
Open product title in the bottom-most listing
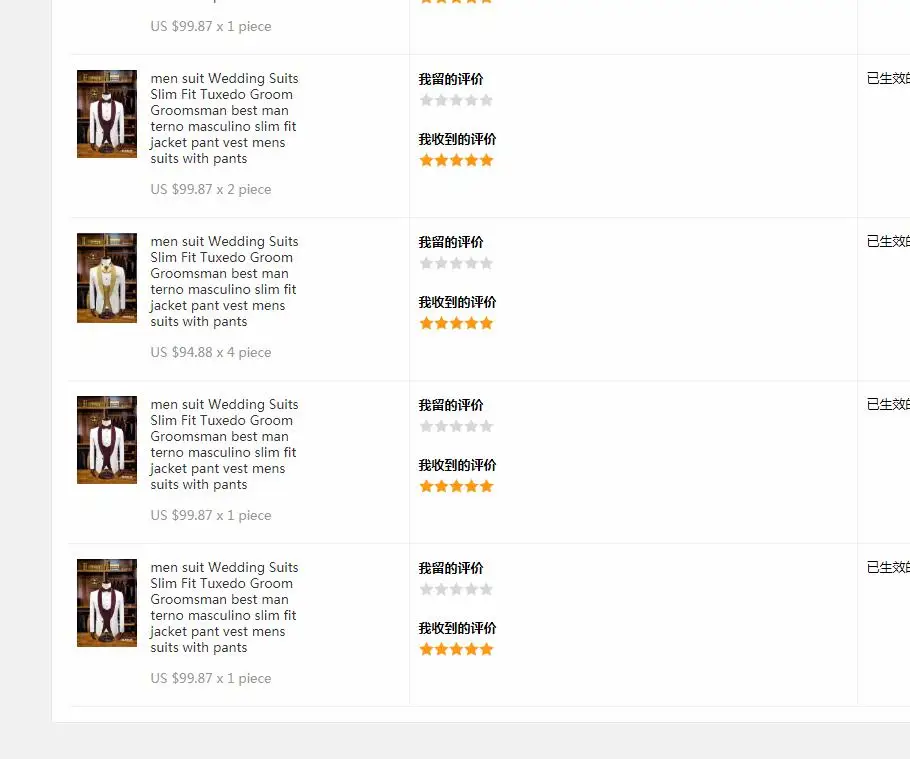click(x=224, y=608)
